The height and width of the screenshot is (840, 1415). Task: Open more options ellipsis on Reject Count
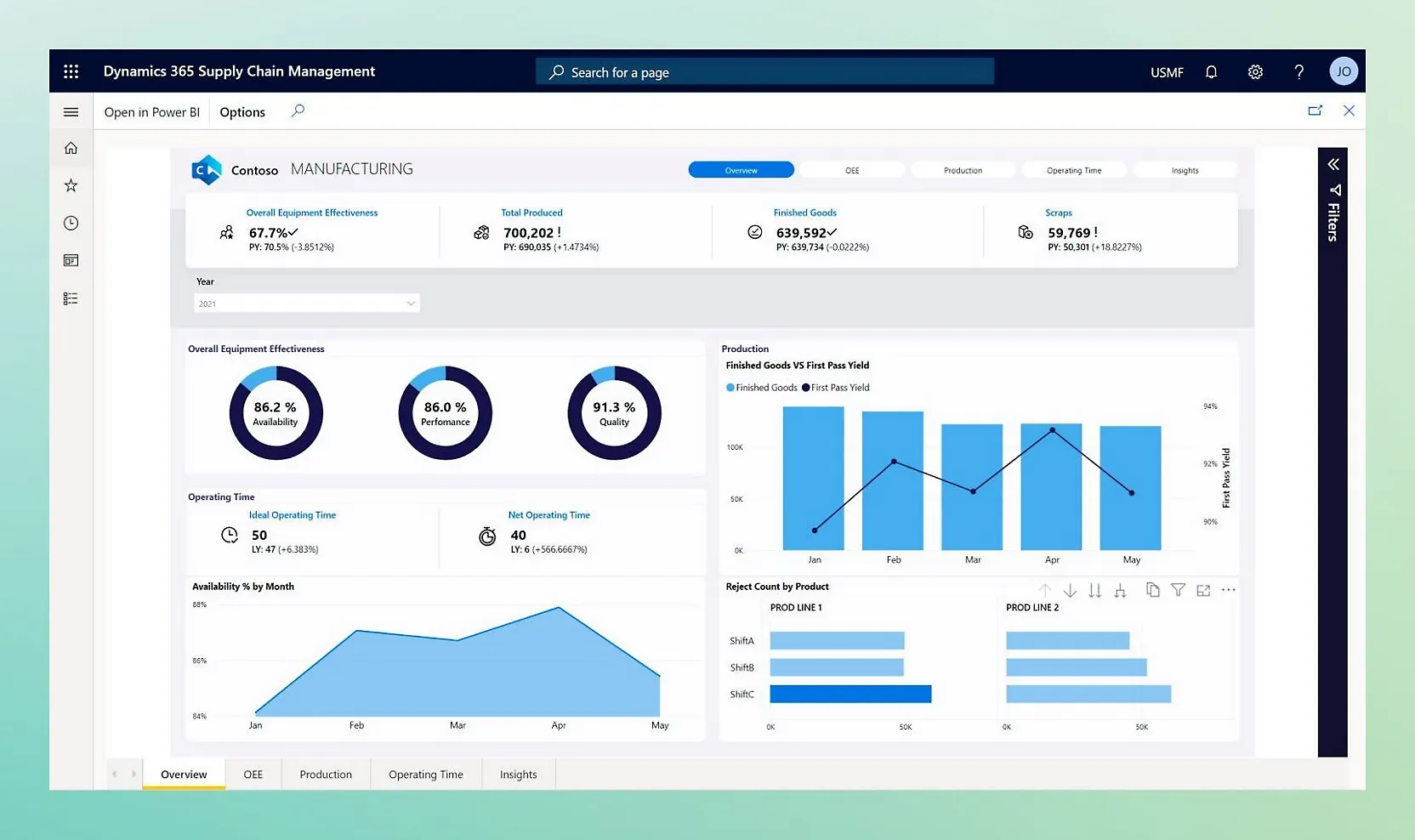coord(1228,590)
